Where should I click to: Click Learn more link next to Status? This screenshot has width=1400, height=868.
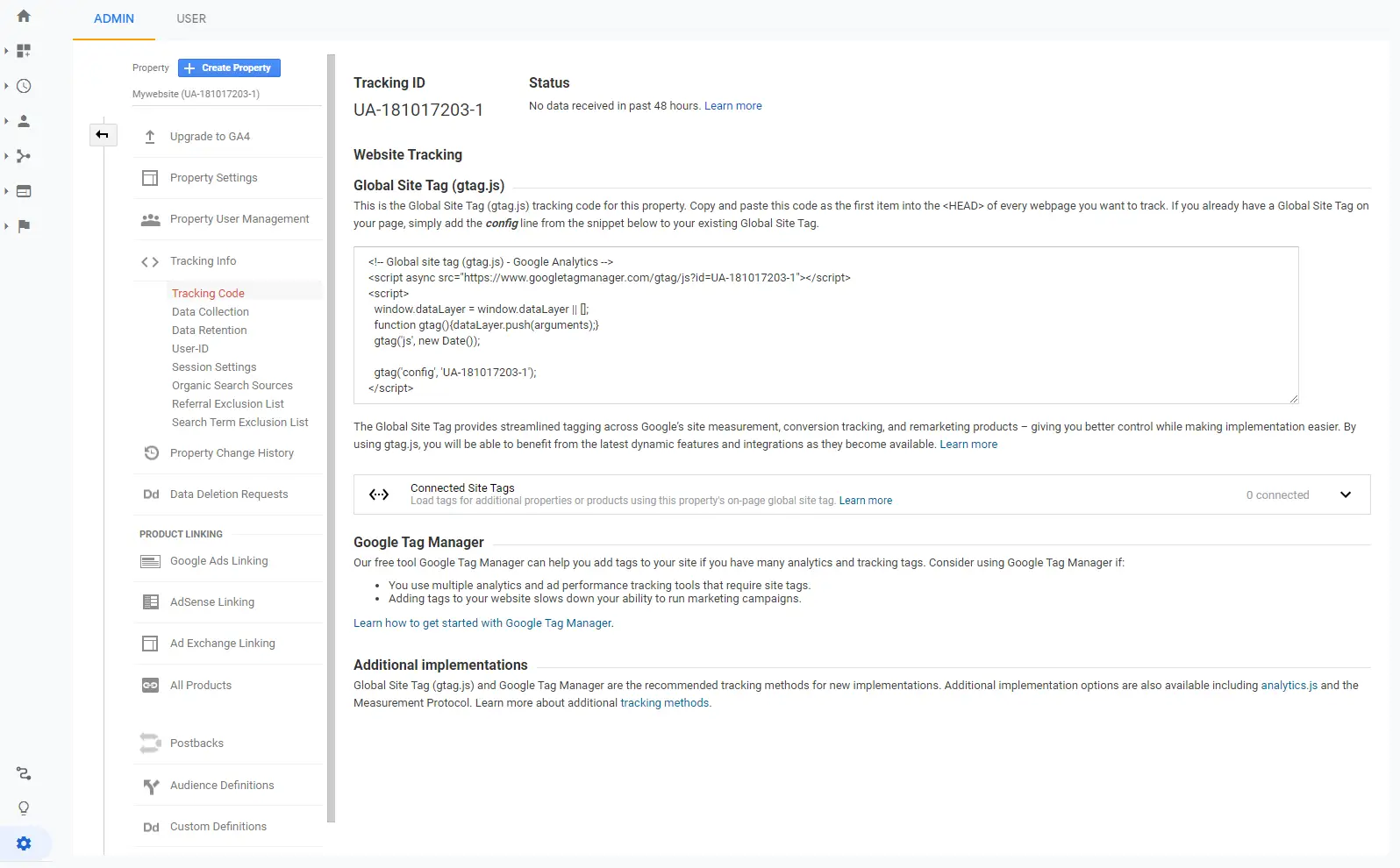click(x=733, y=106)
